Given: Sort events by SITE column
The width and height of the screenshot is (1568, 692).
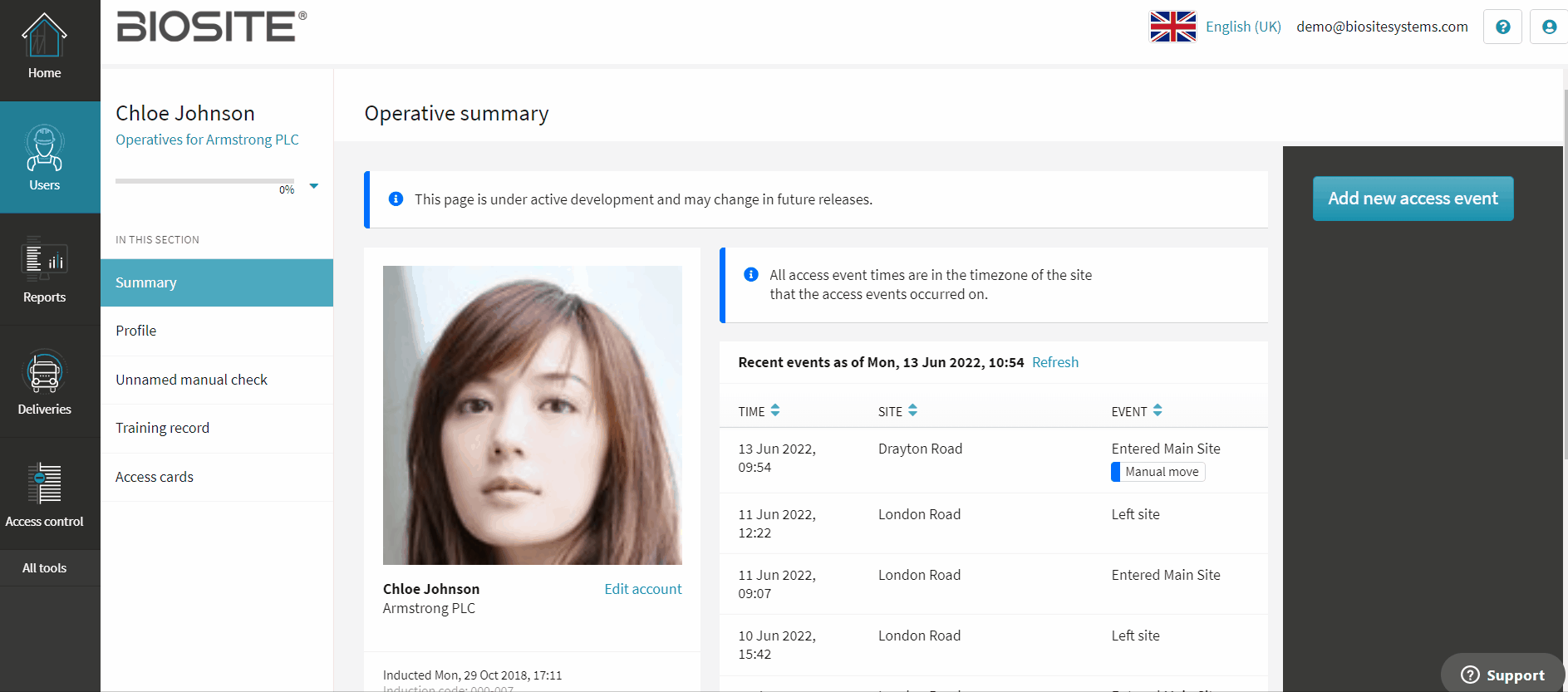Looking at the screenshot, I should (x=897, y=411).
